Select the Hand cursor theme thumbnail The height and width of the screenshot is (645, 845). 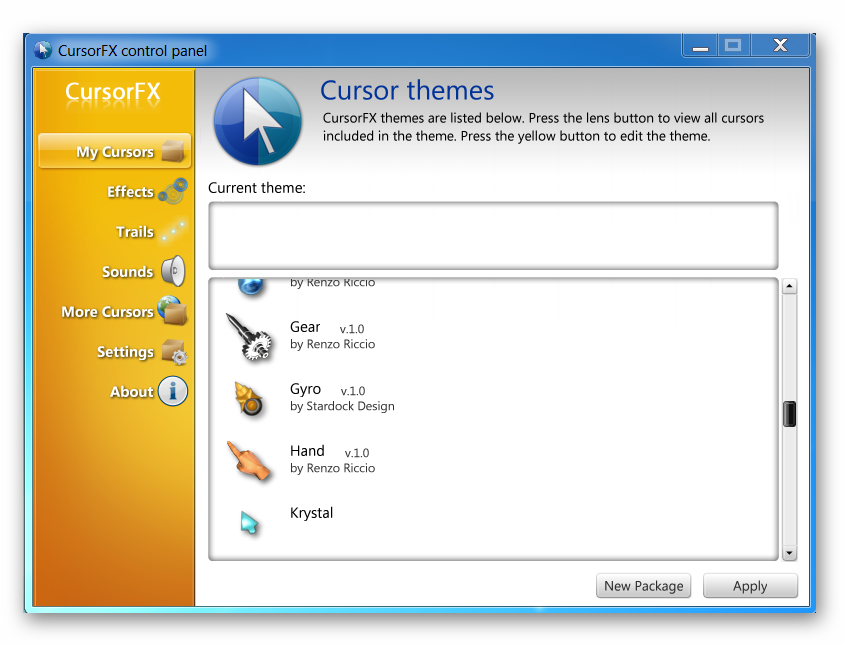click(248, 460)
